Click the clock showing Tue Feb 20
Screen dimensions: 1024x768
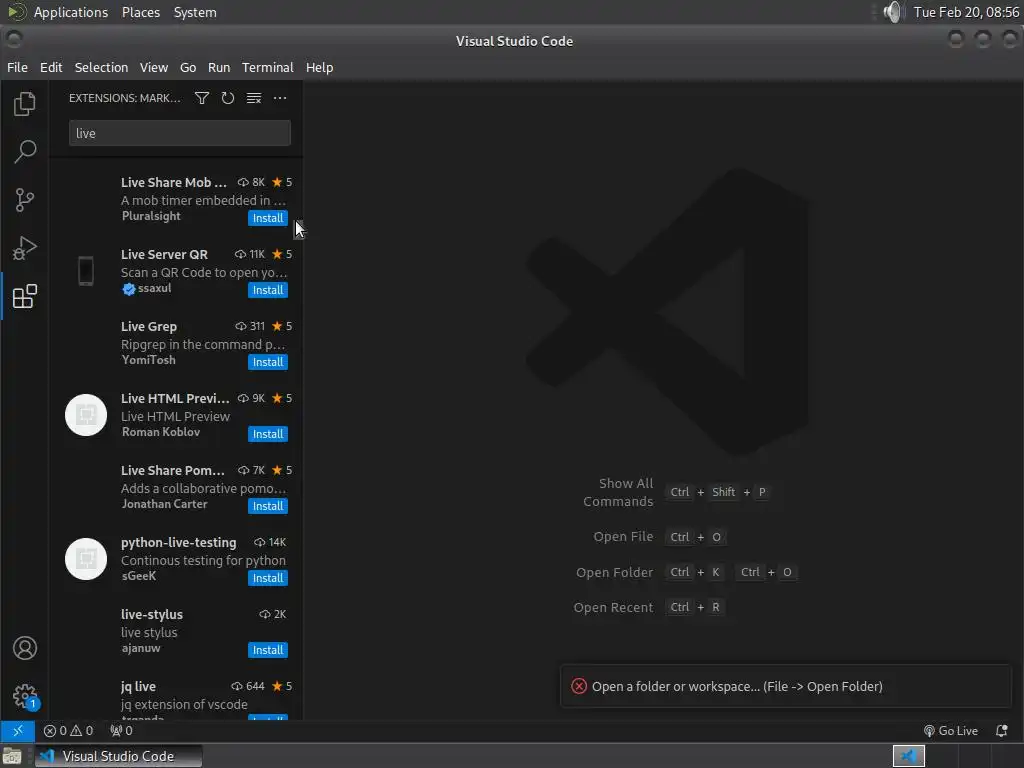[966, 12]
